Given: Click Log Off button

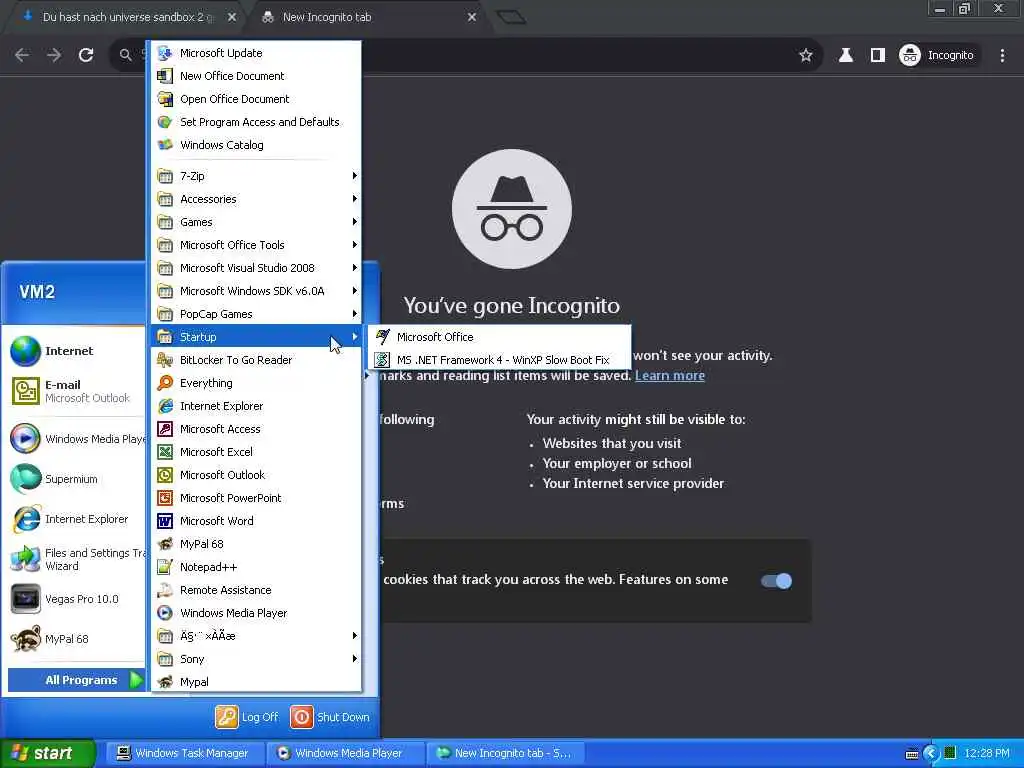Looking at the screenshot, I should tap(248, 717).
